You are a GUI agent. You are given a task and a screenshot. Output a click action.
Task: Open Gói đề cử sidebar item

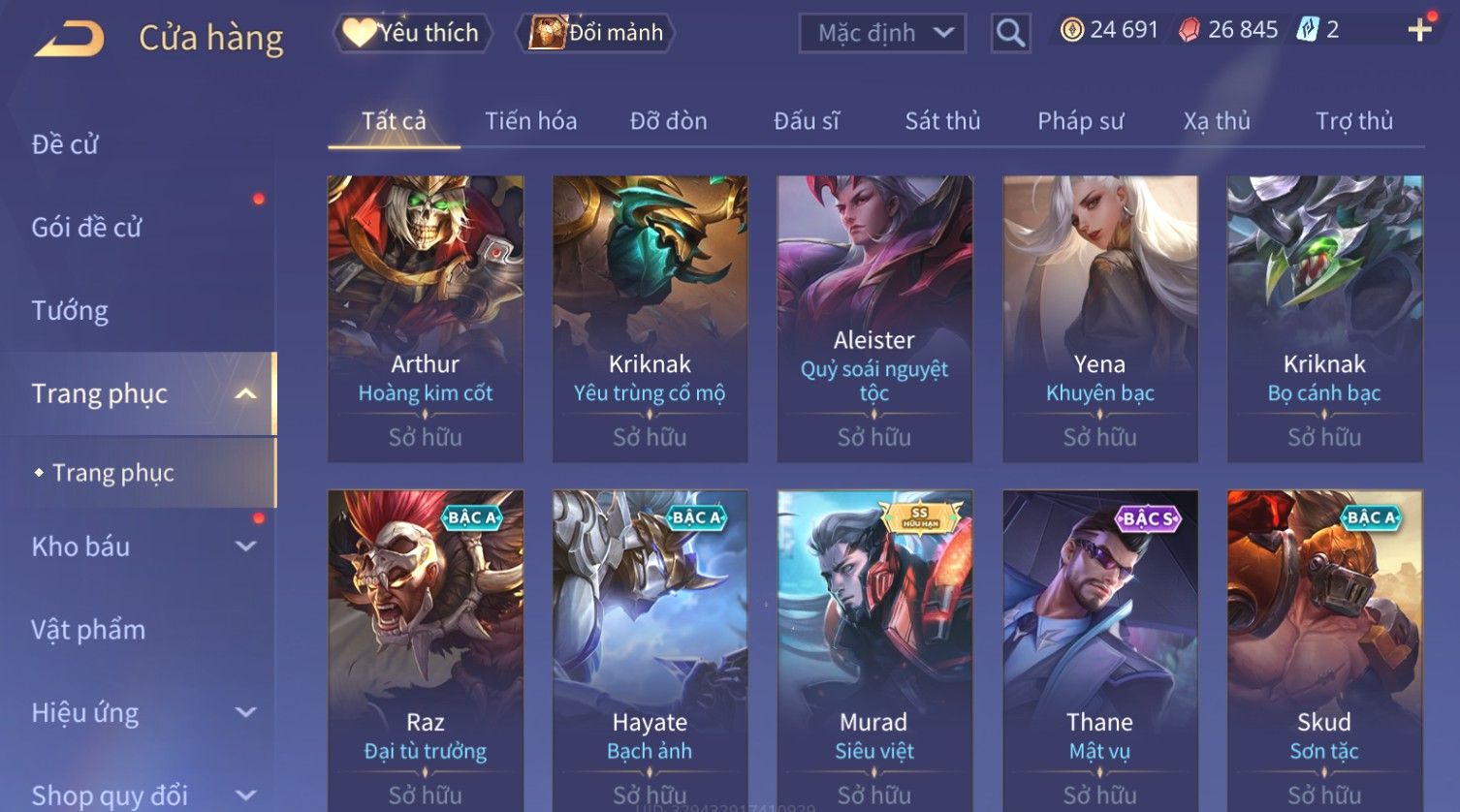(86, 227)
